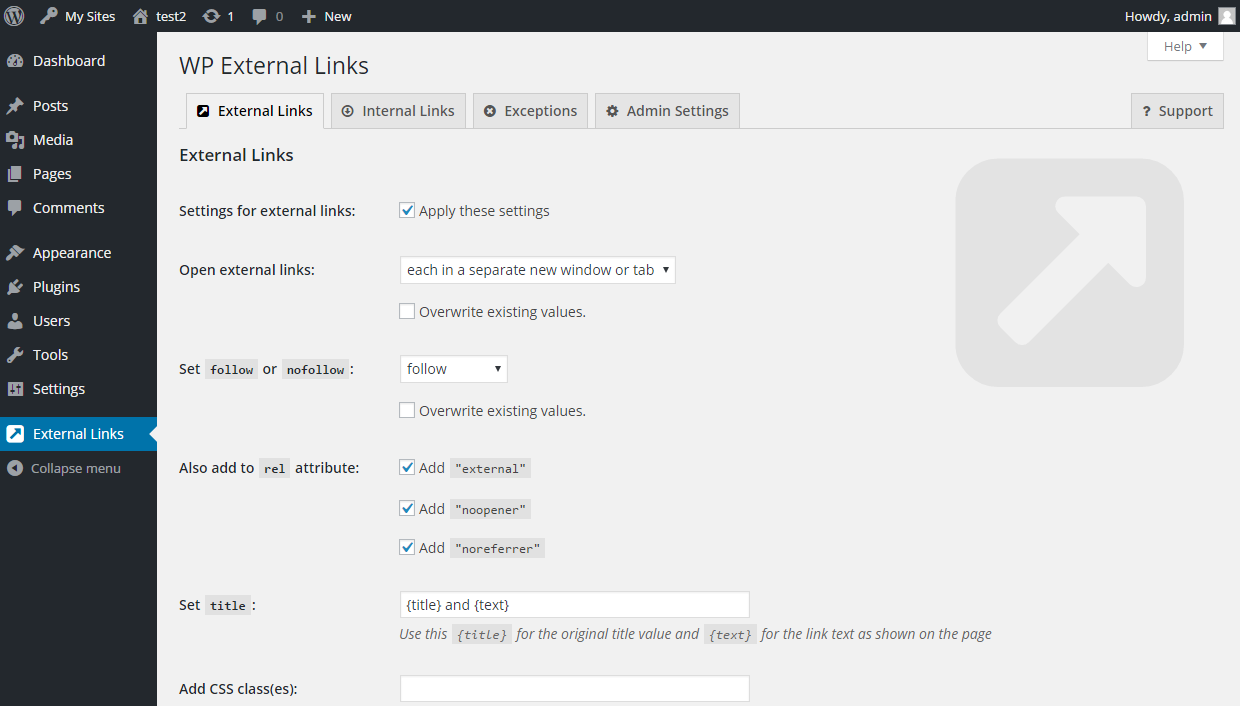Click the Support button

tap(1177, 111)
